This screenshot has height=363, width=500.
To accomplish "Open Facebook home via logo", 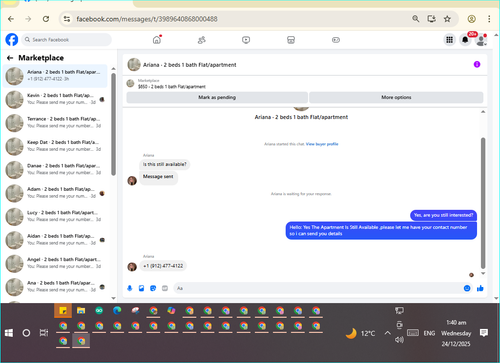I will coord(12,40).
